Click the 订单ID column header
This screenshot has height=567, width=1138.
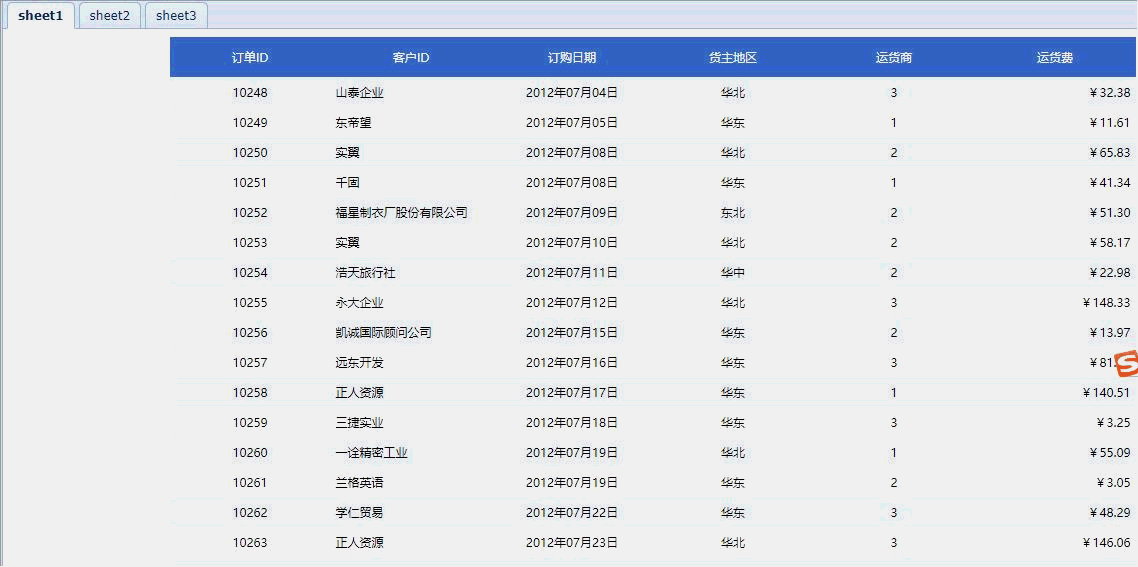[x=250, y=58]
